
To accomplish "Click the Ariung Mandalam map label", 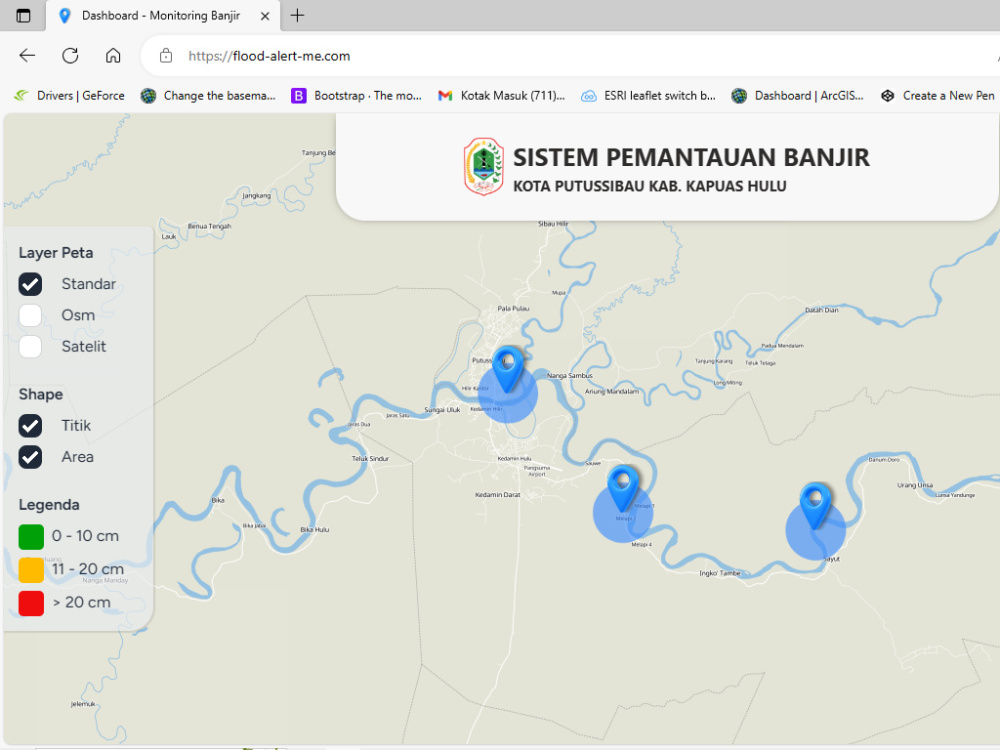I will pyautogui.click(x=612, y=391).
